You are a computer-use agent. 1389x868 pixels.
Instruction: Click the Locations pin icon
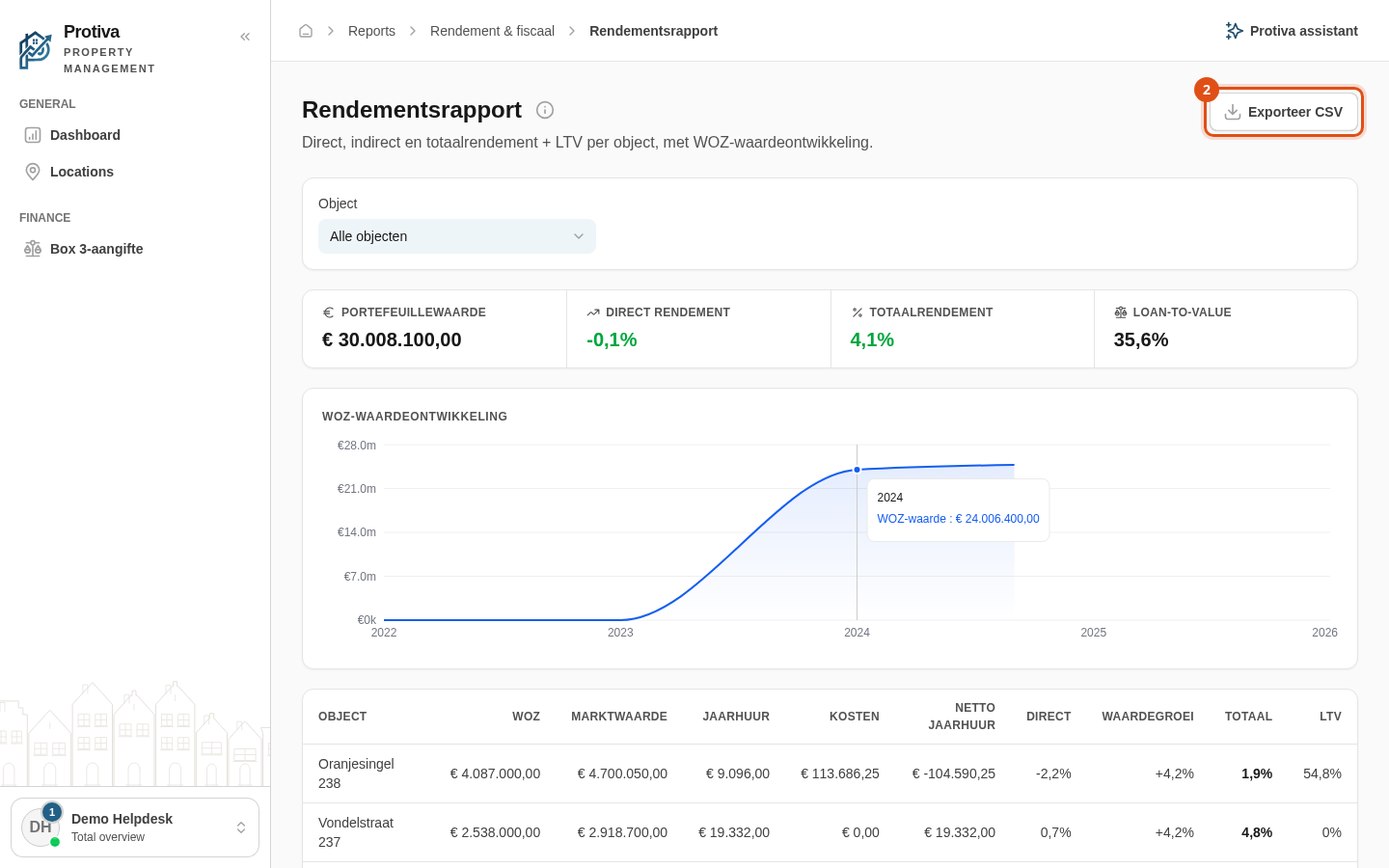pyautogui.click(x=33, y=172)
